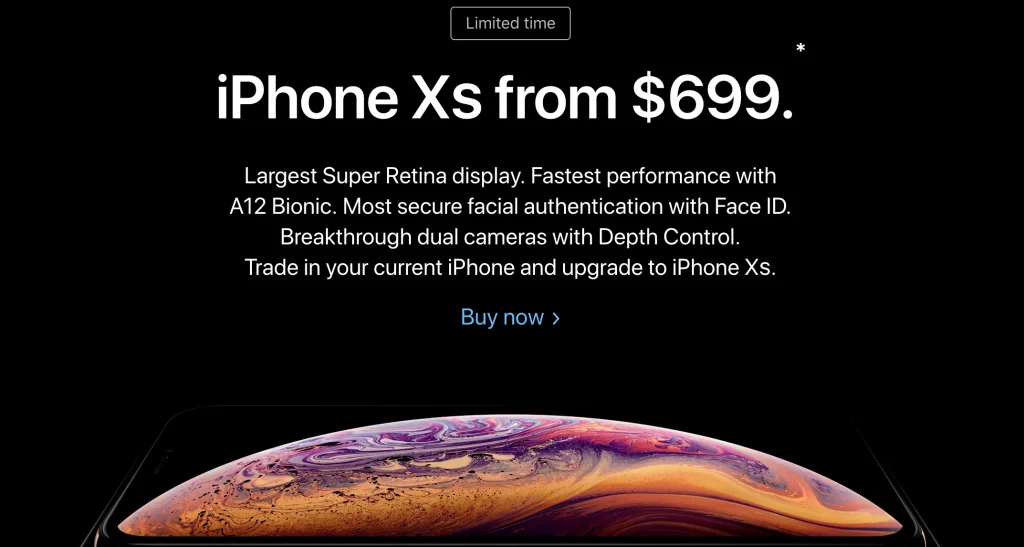Click the Limited time badge
1024x547 pixels.
coord(510,23)
